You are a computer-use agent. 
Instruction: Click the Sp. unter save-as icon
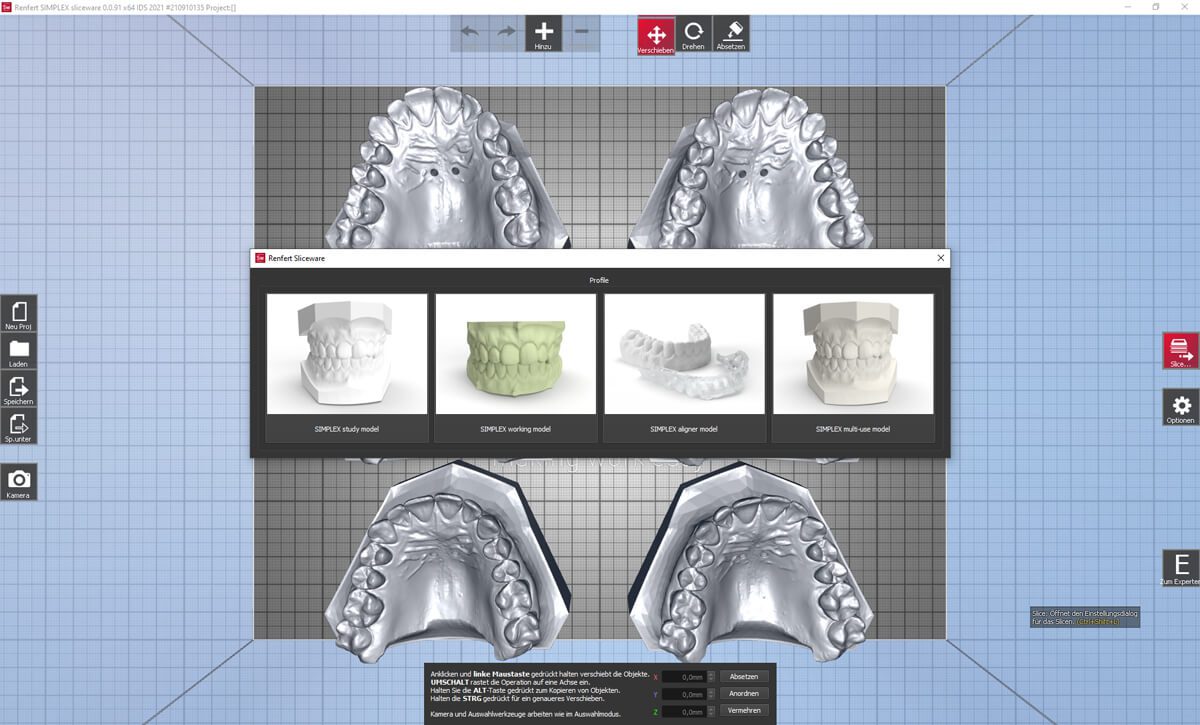pyautogui.click(x=19, y=427)
